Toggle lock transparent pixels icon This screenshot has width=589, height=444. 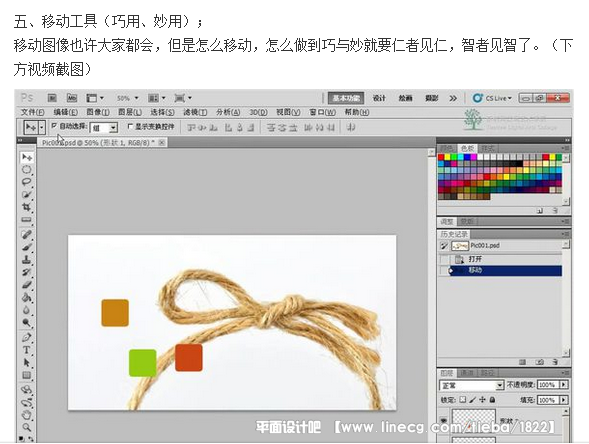463,400
